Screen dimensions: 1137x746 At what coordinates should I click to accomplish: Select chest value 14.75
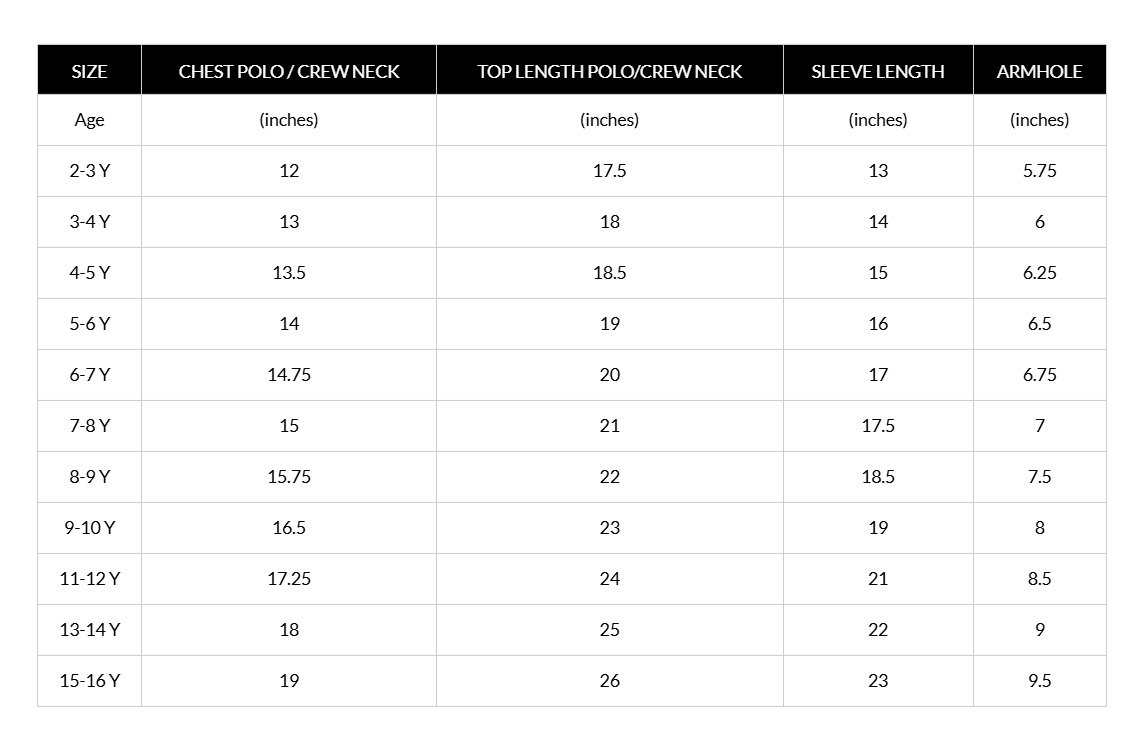(x=289, y=374)
